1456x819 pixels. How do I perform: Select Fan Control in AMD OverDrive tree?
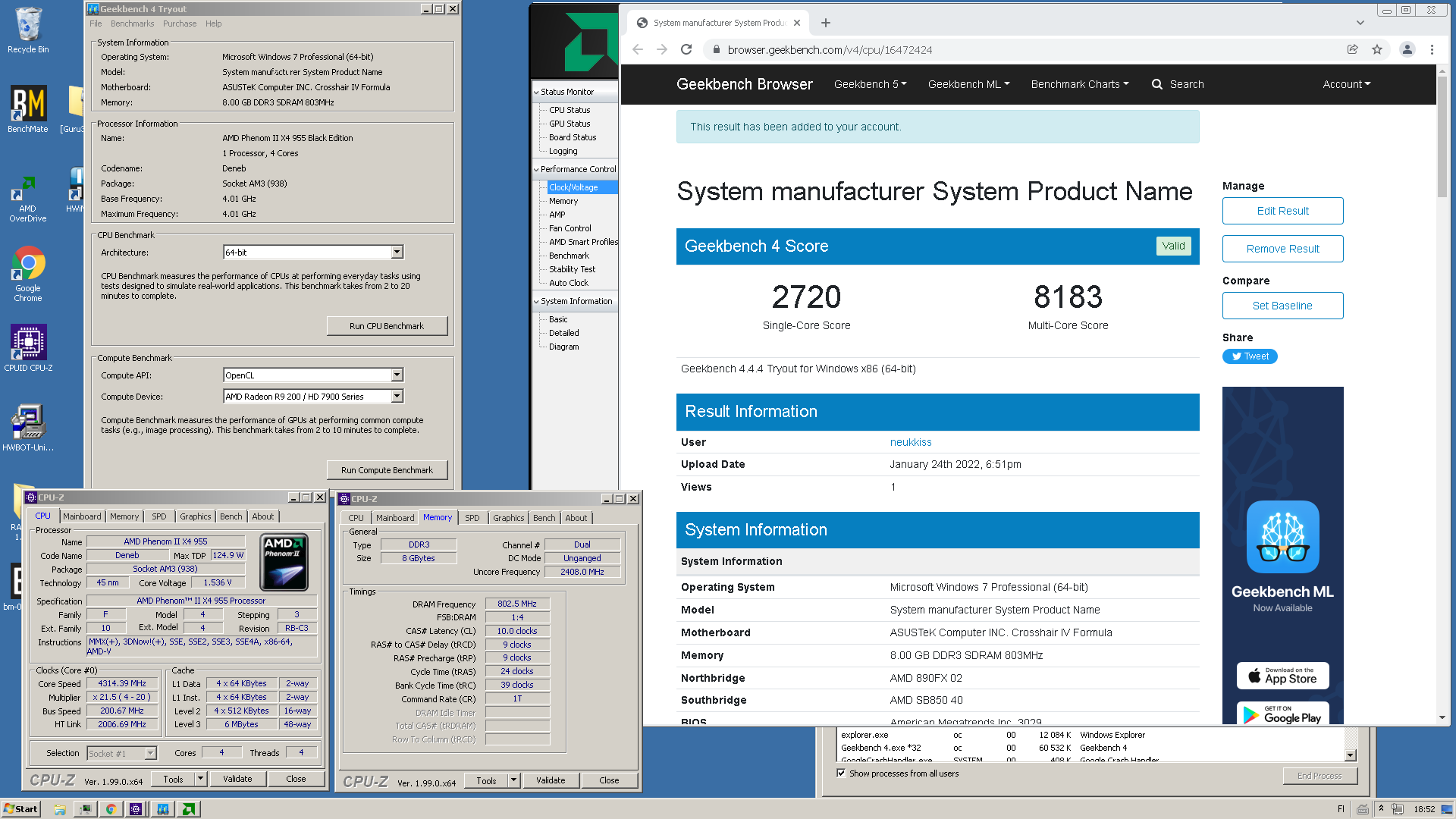(570, 228)
